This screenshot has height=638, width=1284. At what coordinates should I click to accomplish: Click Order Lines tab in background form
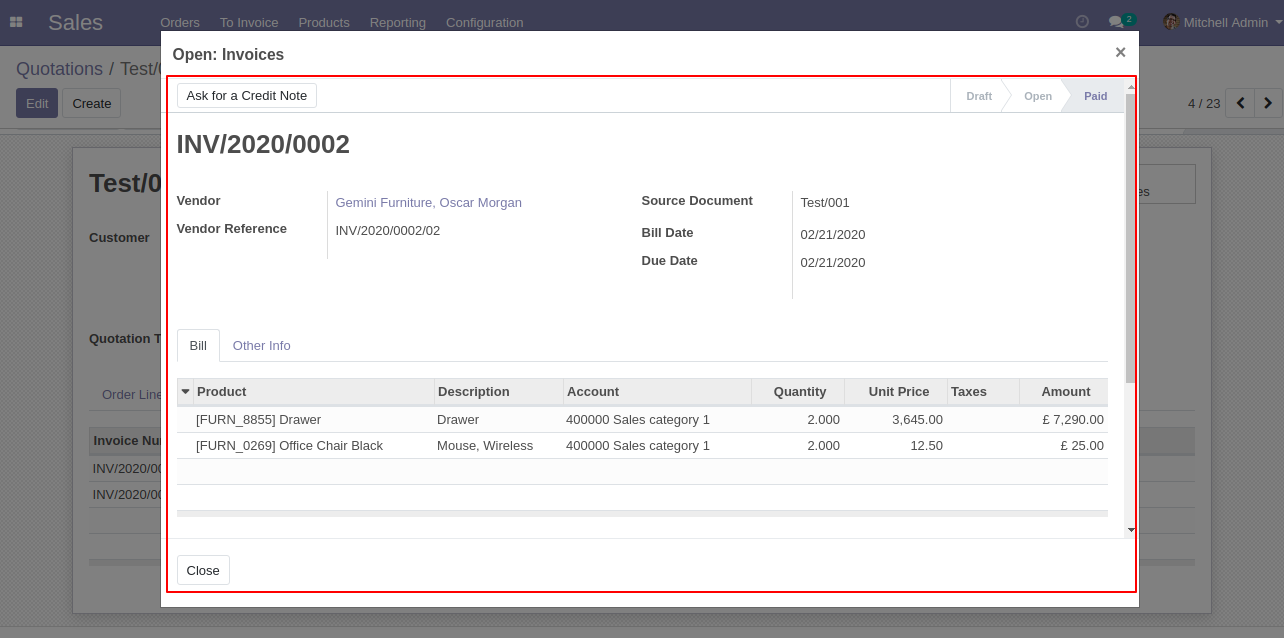click(131, 394)
